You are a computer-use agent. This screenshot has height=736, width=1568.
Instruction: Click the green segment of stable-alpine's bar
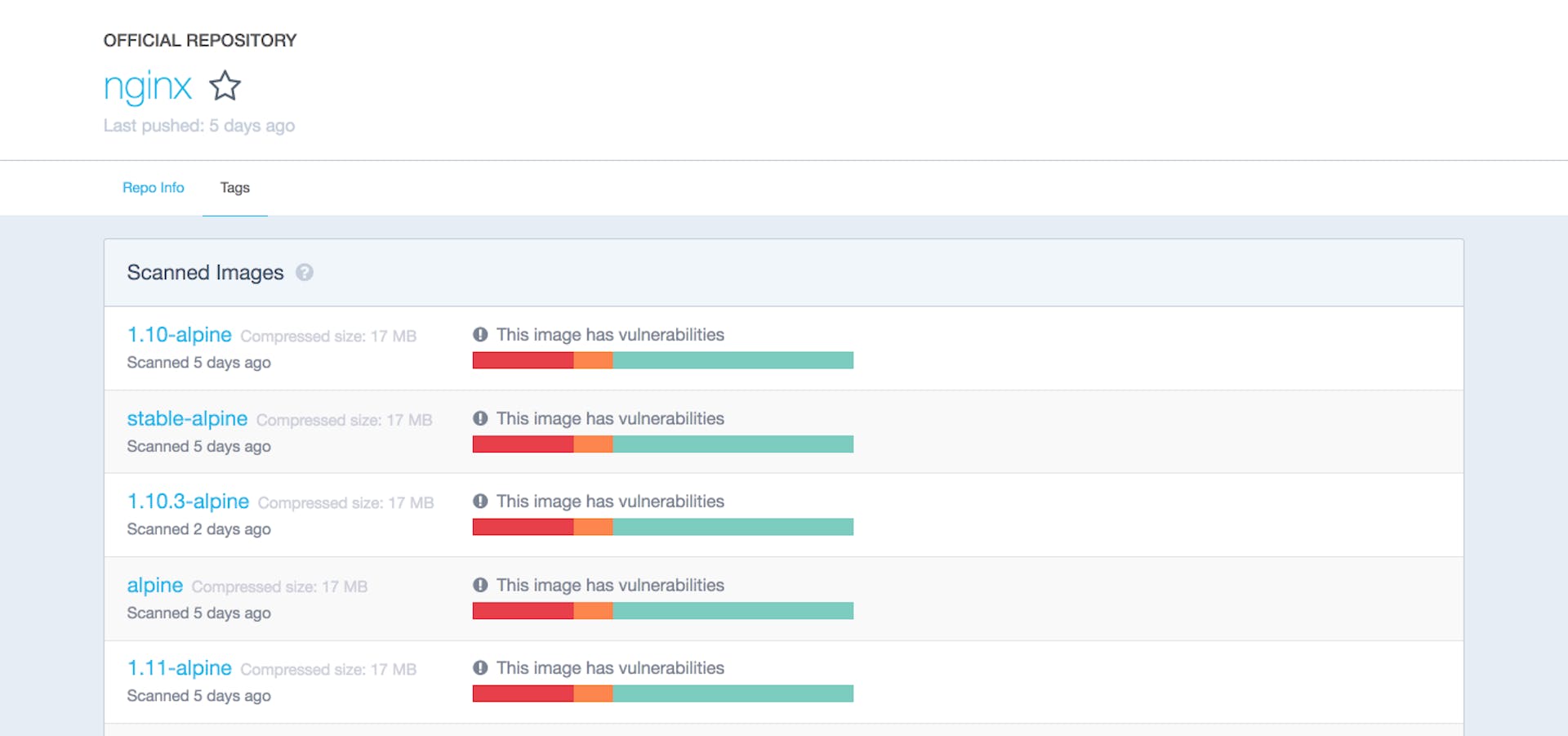[735, 444]
